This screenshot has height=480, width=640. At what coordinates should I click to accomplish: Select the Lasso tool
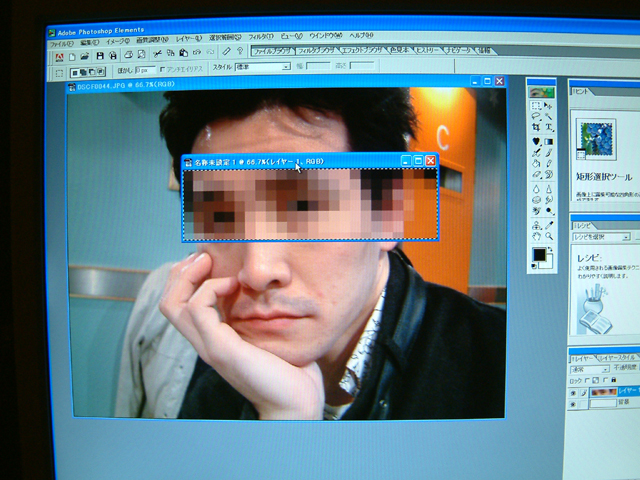click(x=536, y=117)
